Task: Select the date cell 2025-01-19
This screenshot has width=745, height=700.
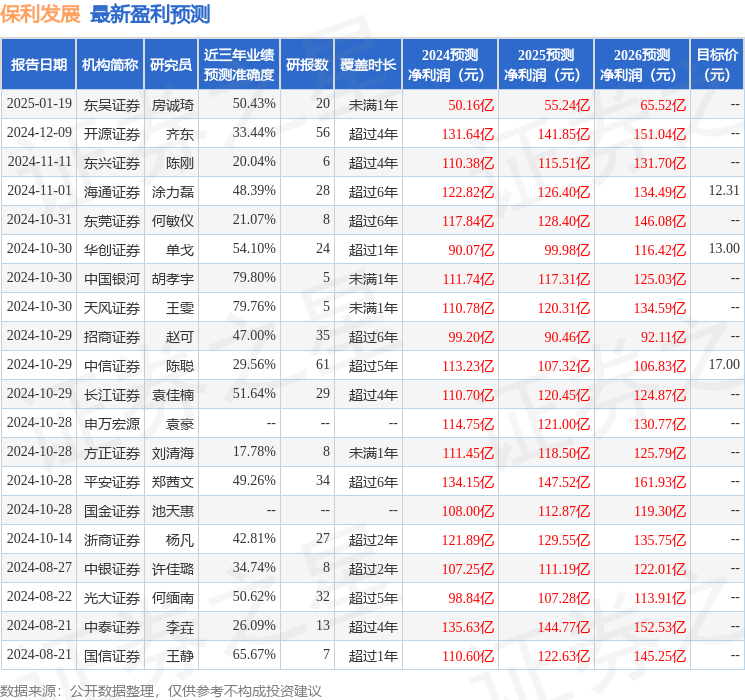Action: (39, 104)
